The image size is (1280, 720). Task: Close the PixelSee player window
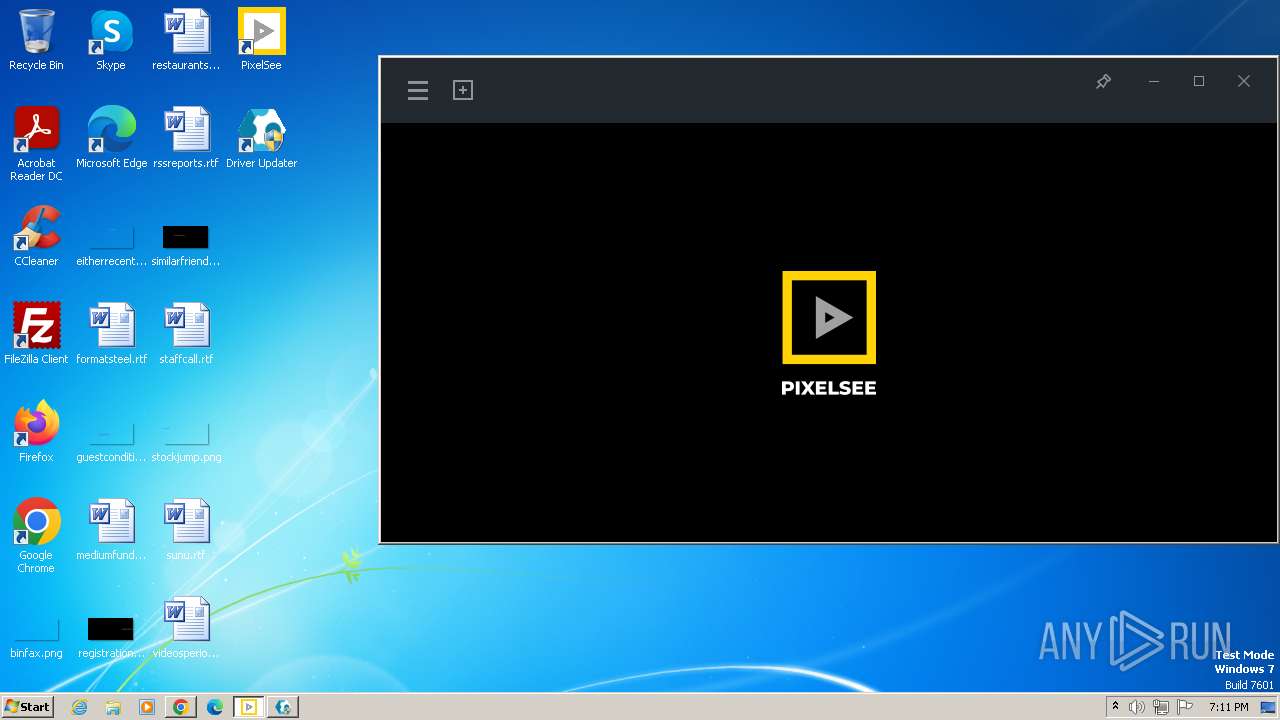pos(1244,81)
